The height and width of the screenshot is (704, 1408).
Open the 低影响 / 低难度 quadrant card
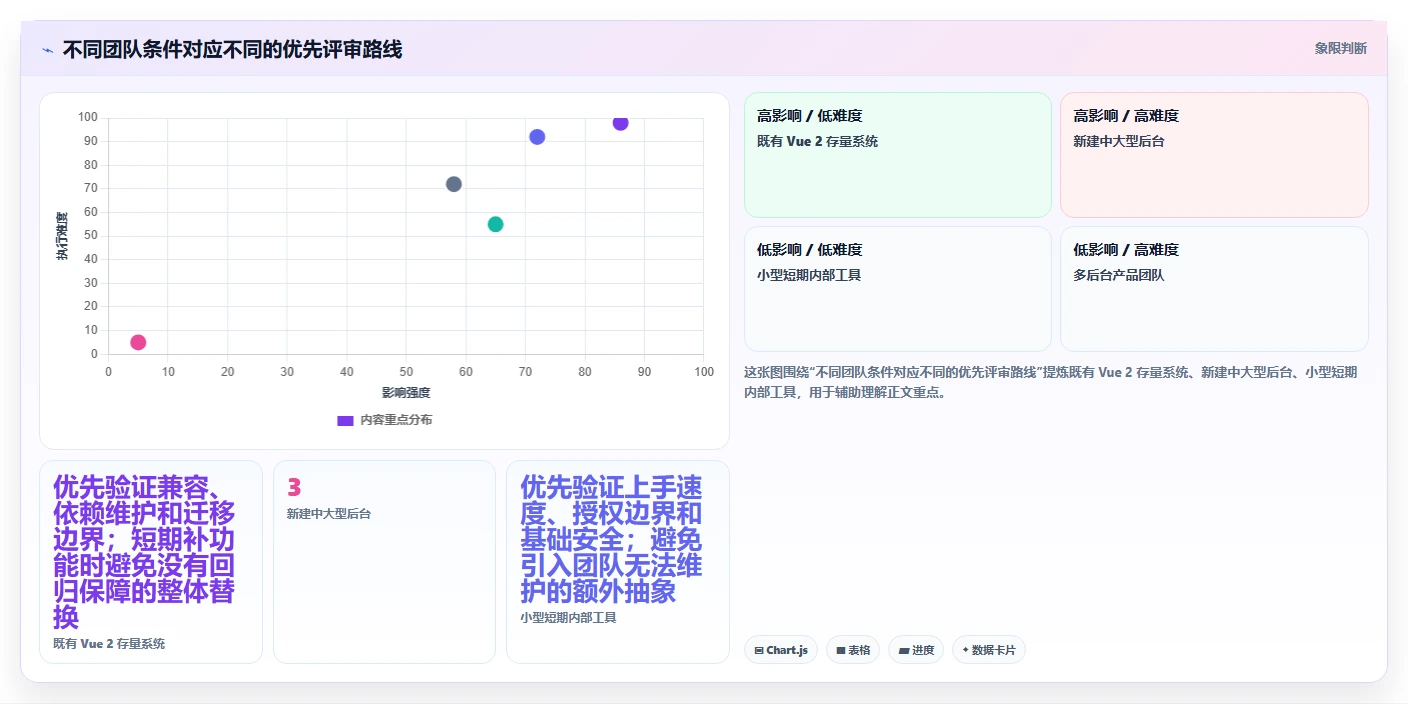click(898, 289)
